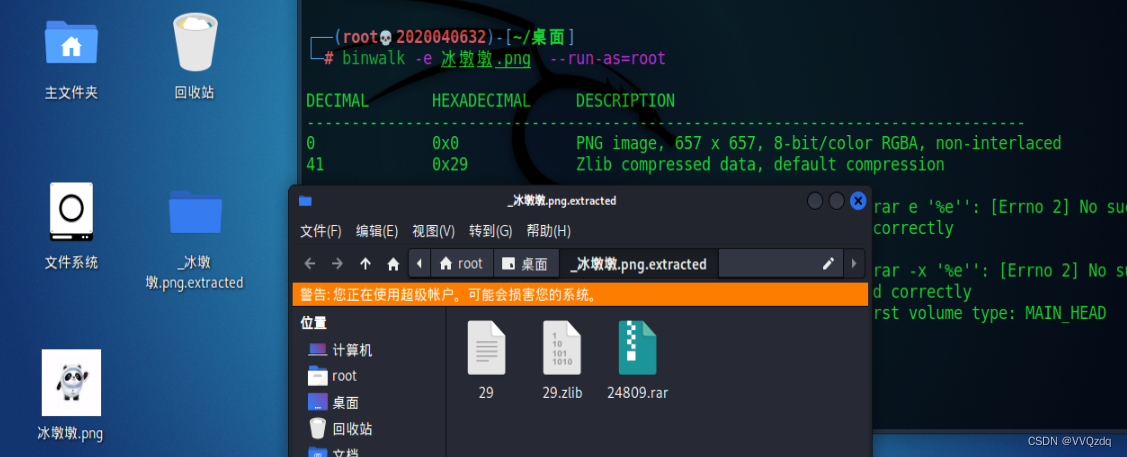The height and width of the screenshot is (457, 1127).
Task: Minimize the file manager window
Action: pyautogui.click(x=815, y=201)
